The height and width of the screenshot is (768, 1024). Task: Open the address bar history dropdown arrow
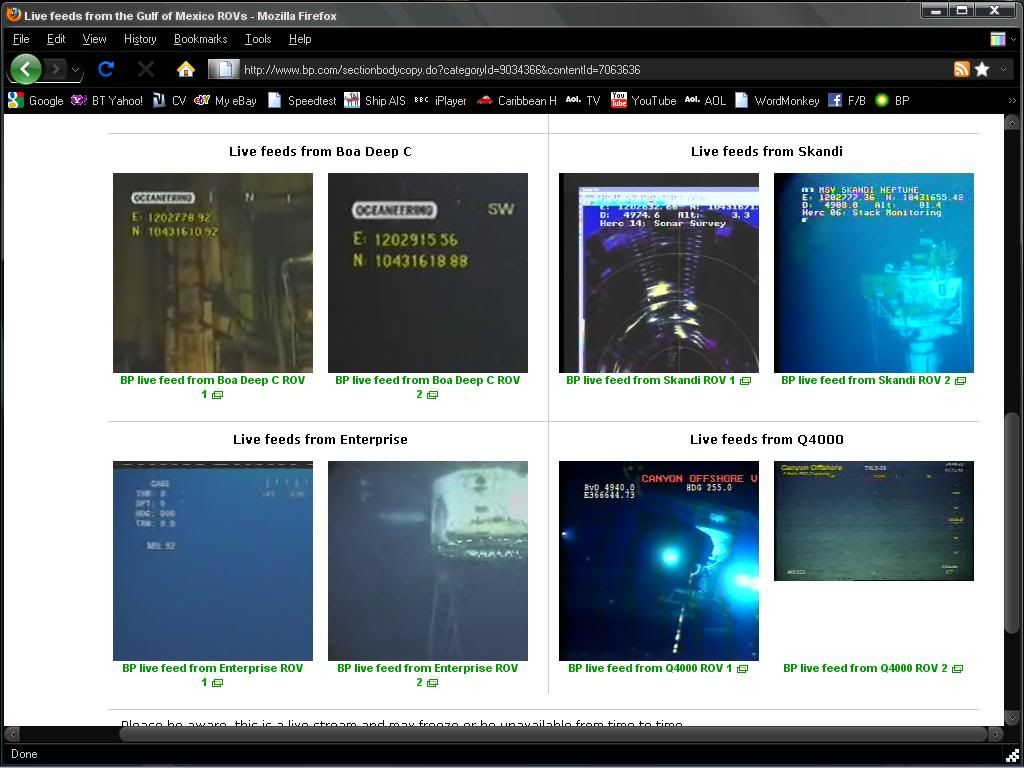pos(1004,69)
